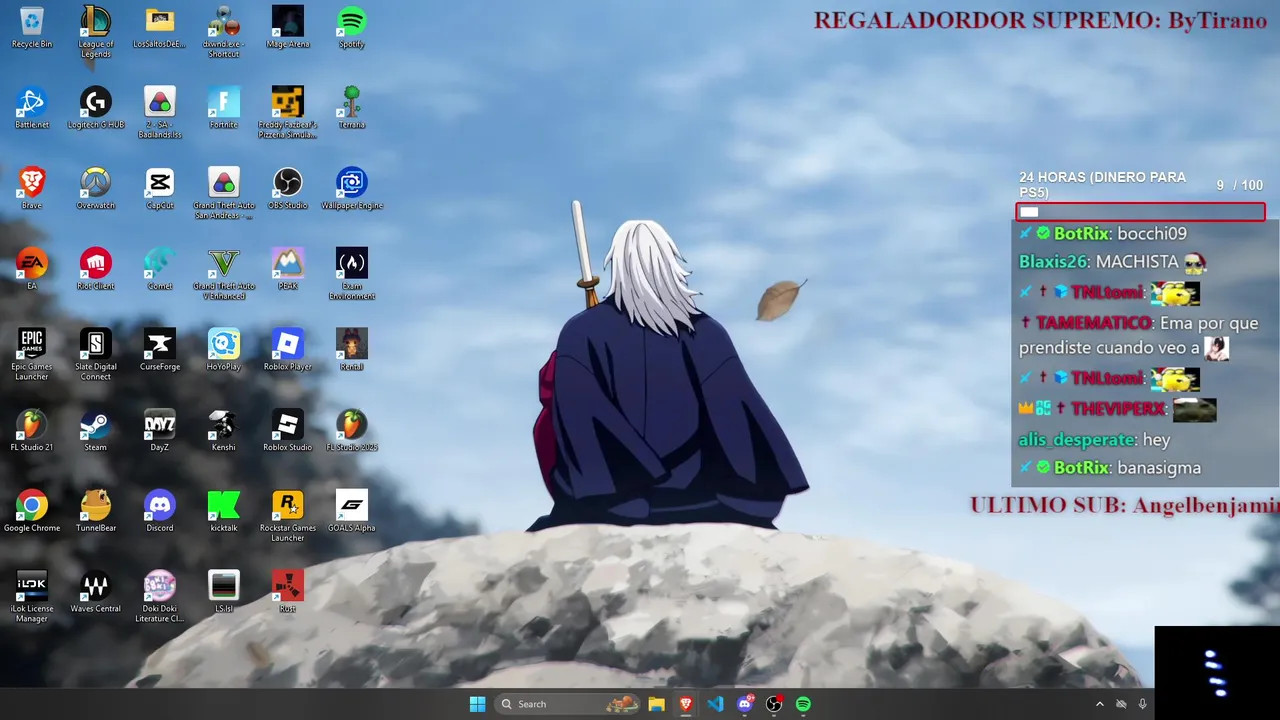Select the Rockstar Games Launcher icon
Viewport: 1280px width, 720px height.
point(288,517)
